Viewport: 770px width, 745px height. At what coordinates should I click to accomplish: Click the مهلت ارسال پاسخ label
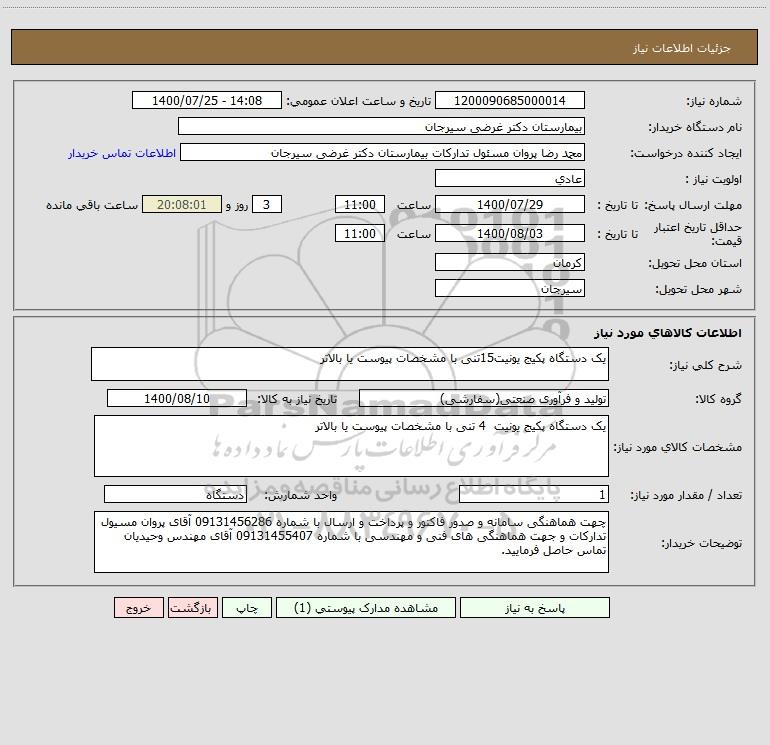693,205
